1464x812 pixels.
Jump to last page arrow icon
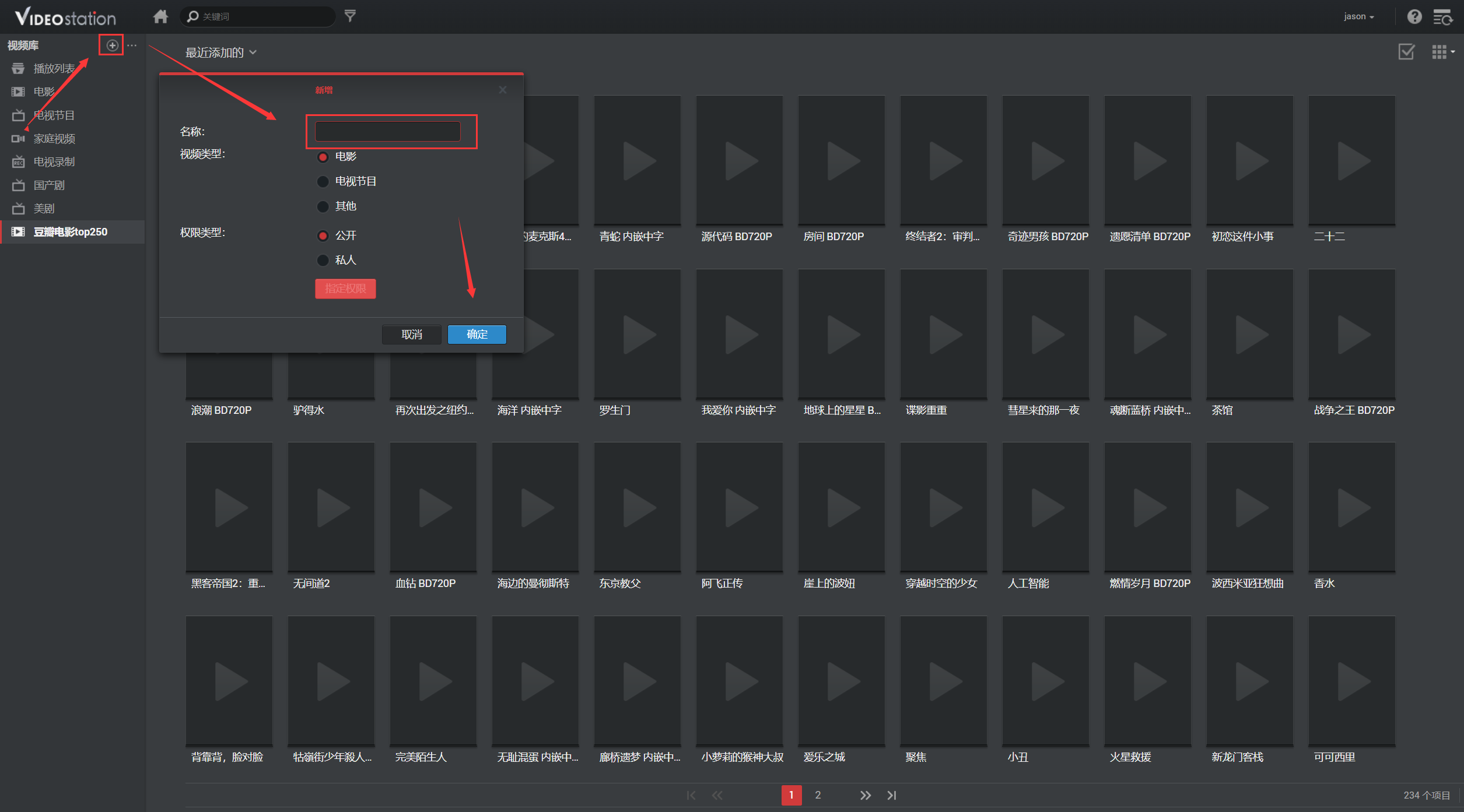(x=891, y=795)
